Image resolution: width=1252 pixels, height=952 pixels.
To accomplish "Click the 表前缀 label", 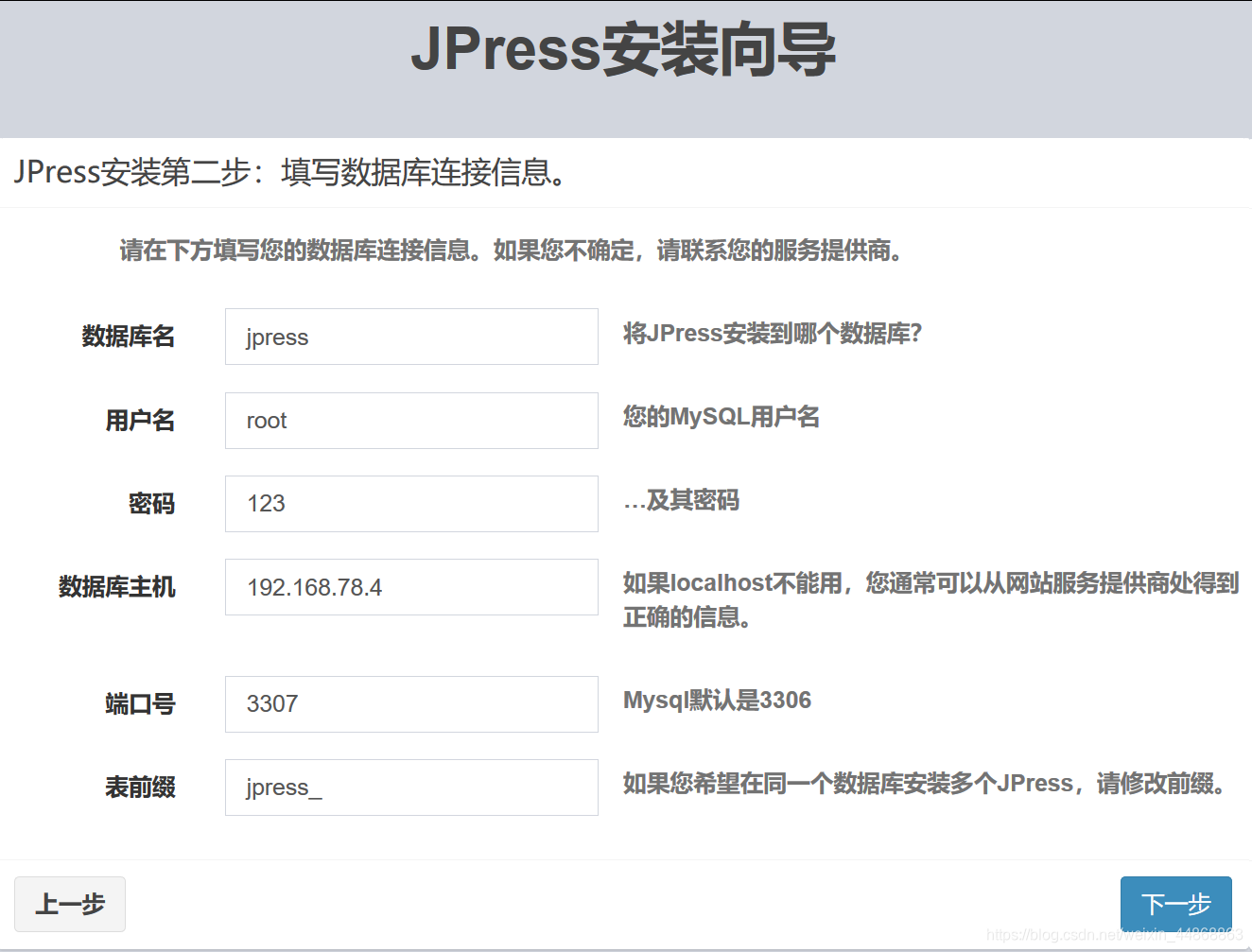I will coord(140,788).
